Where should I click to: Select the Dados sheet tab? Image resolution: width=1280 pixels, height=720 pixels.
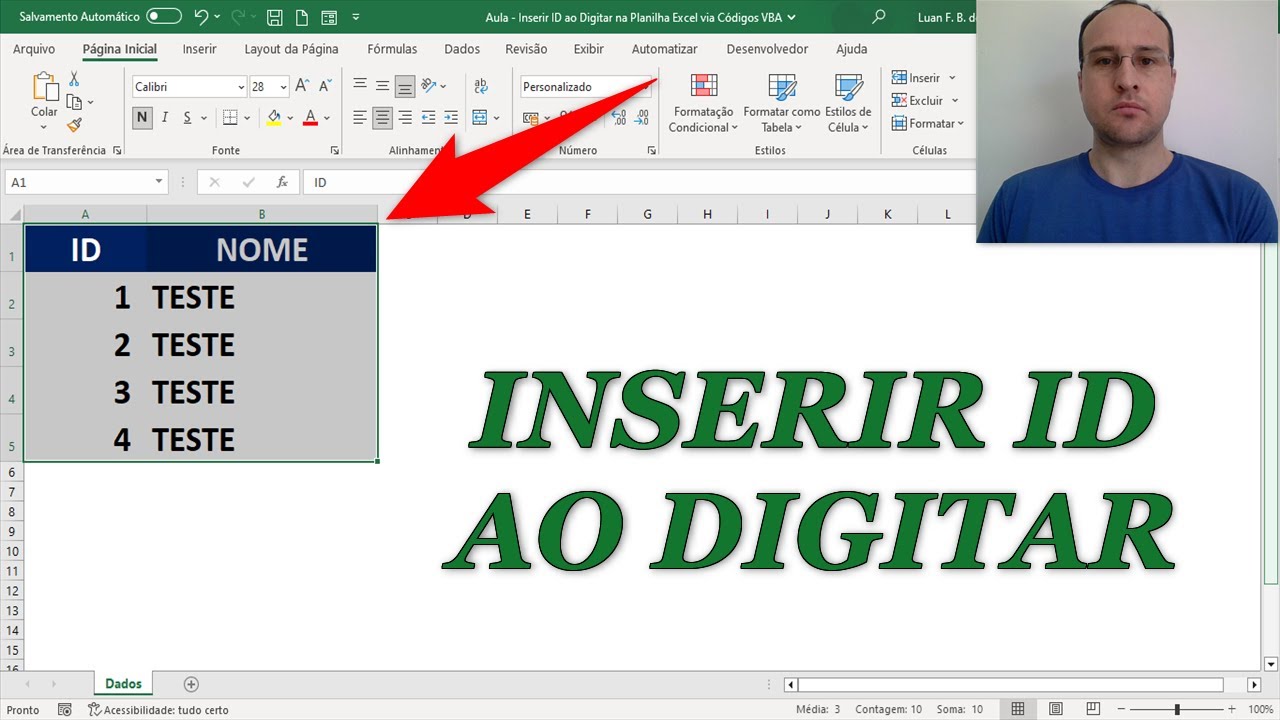124,684
